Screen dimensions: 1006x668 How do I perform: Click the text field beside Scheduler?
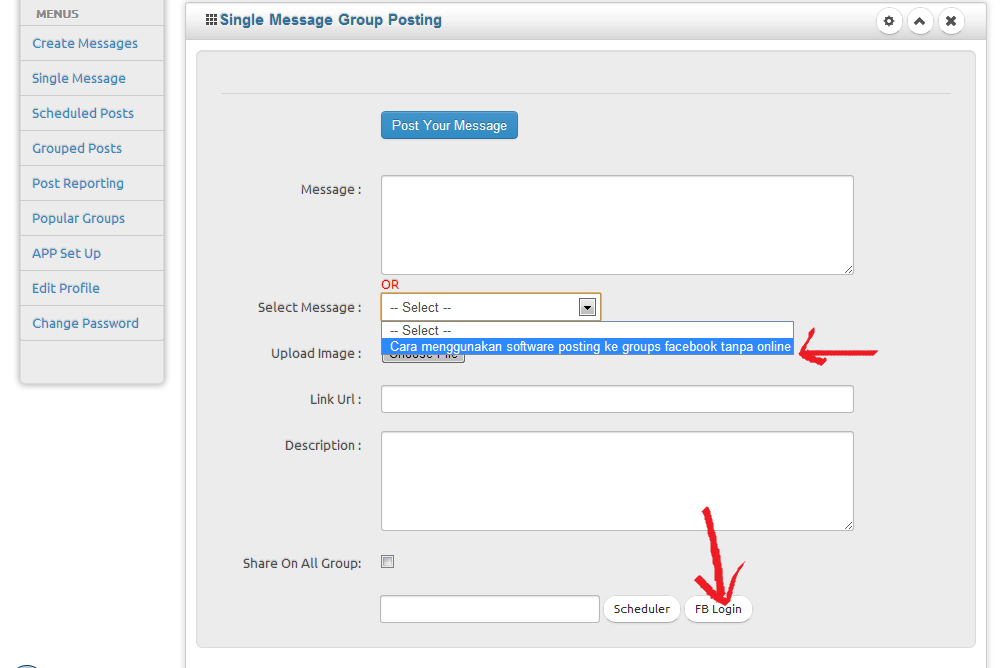490,609
